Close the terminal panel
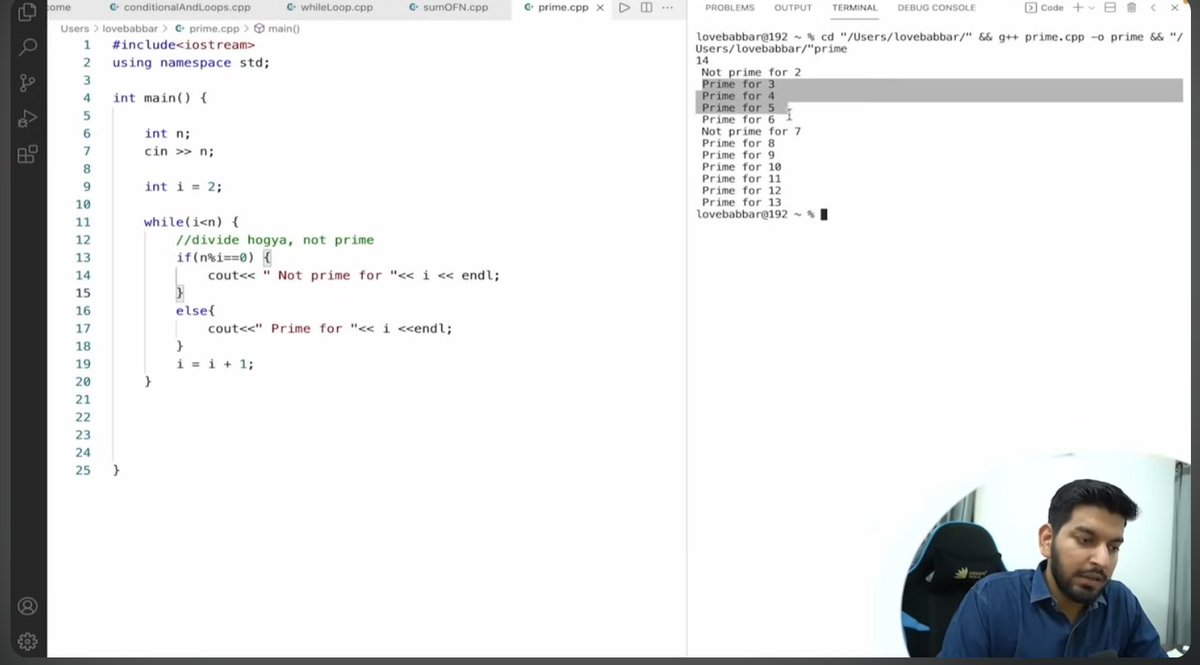Image resolution: width=1200 pixels, height=665 pixels. pos(1175,8)
